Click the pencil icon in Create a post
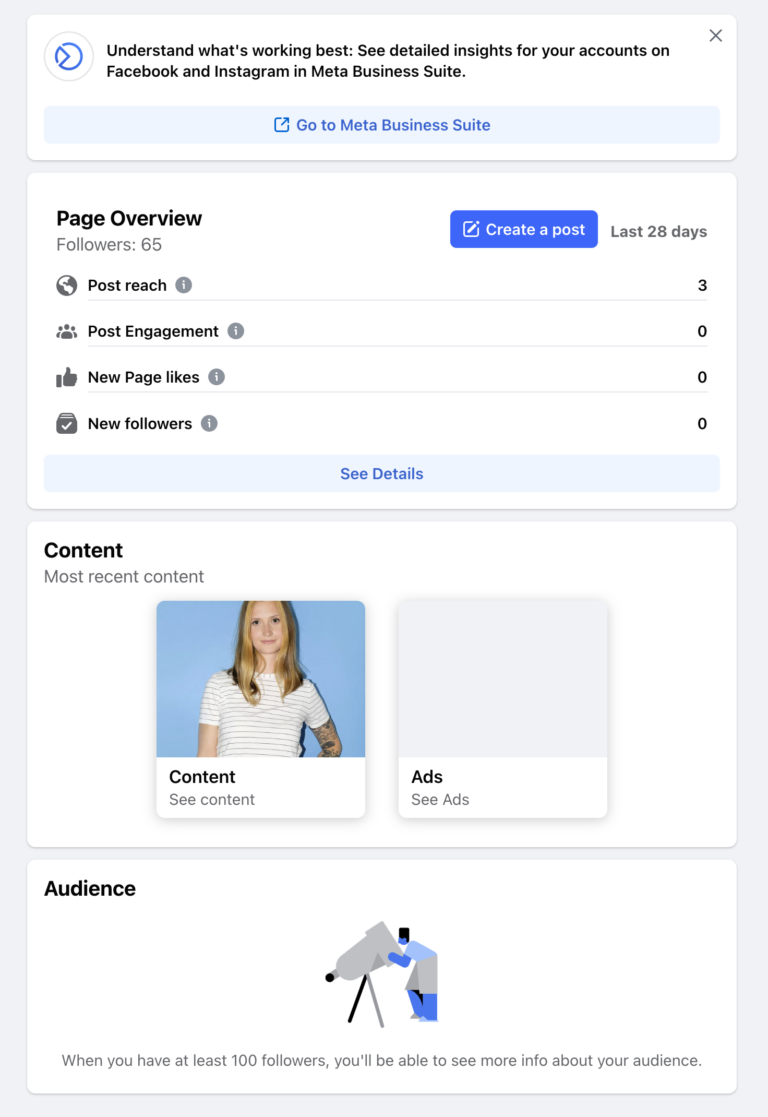This screenshot has width=768, height=1117. click(471, 229)
